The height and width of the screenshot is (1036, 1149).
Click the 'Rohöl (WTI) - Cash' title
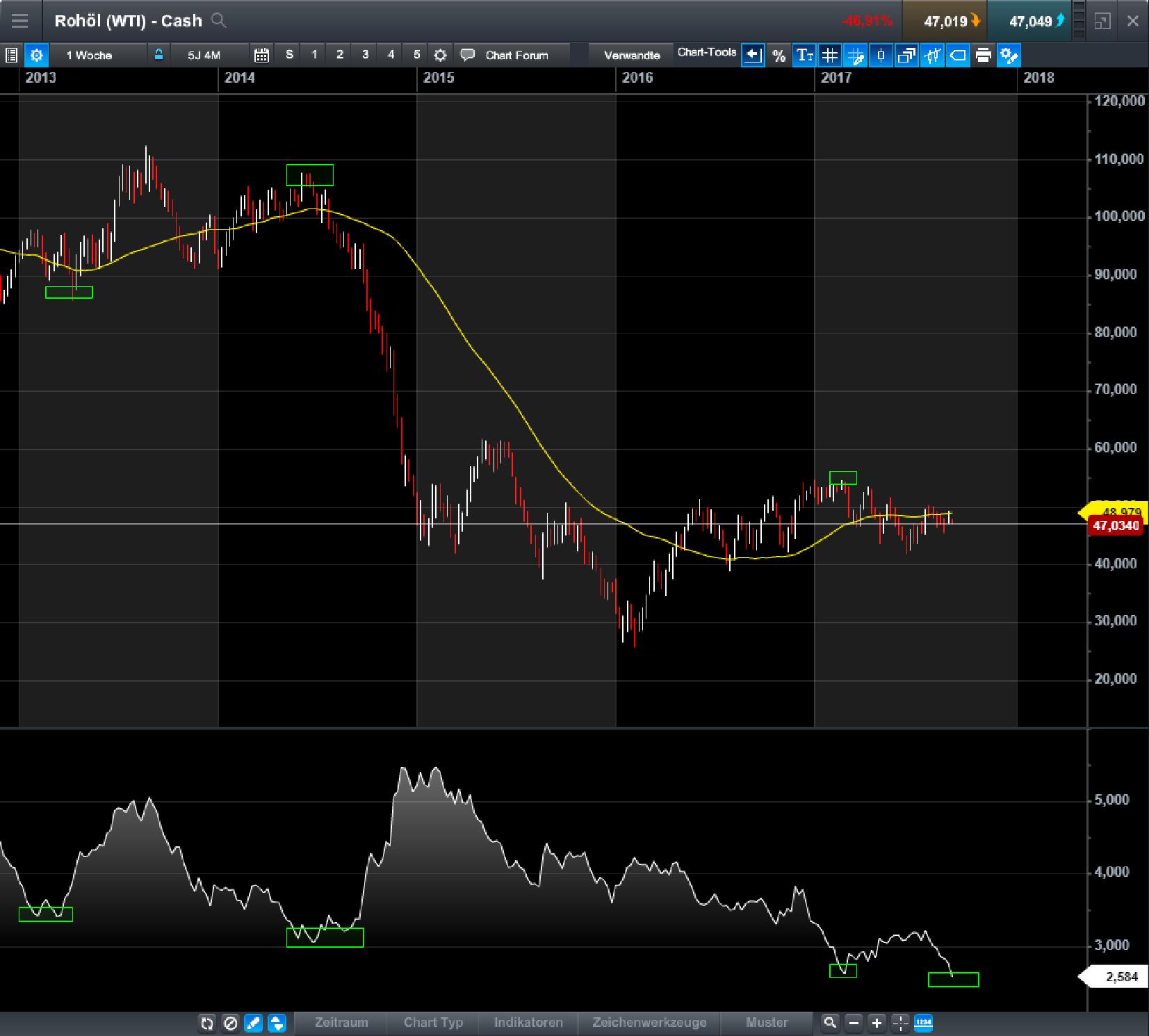coord(128,21)
